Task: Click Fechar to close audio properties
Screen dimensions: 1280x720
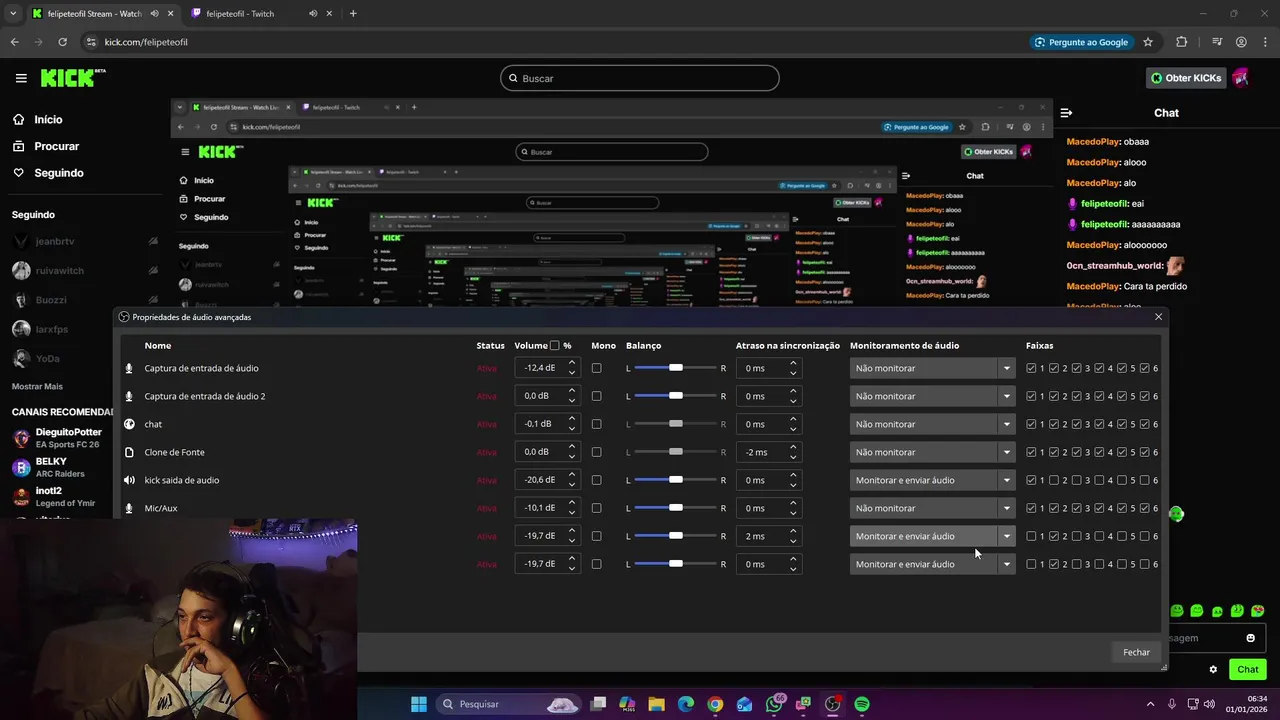Action: coord(1136,652)
